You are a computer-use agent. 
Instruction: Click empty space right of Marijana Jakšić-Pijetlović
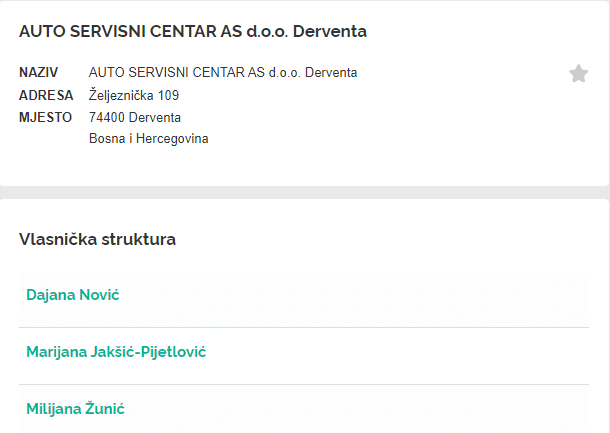click(420, 352)
